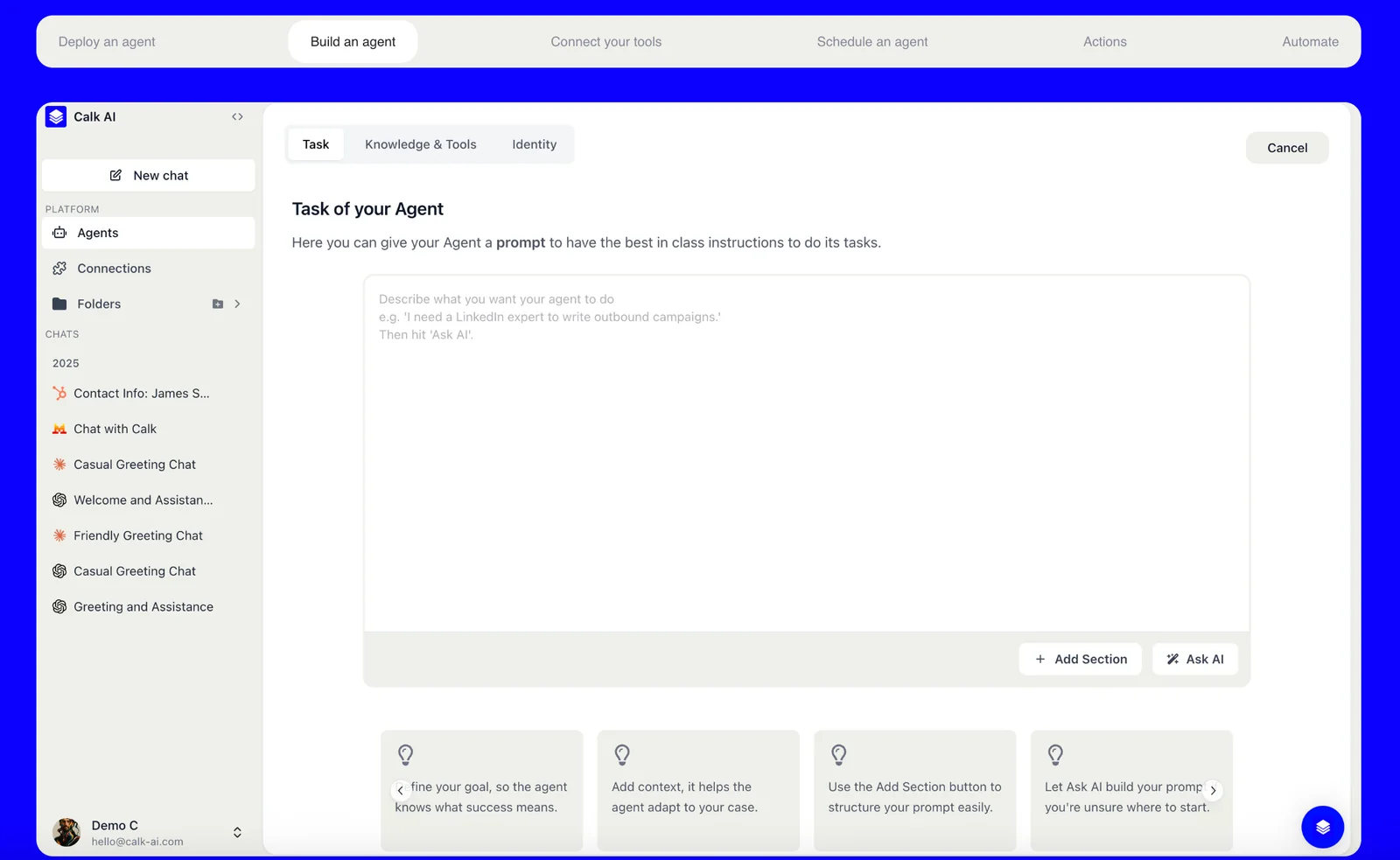Go to Agents in the platform menu

[98, 234]
